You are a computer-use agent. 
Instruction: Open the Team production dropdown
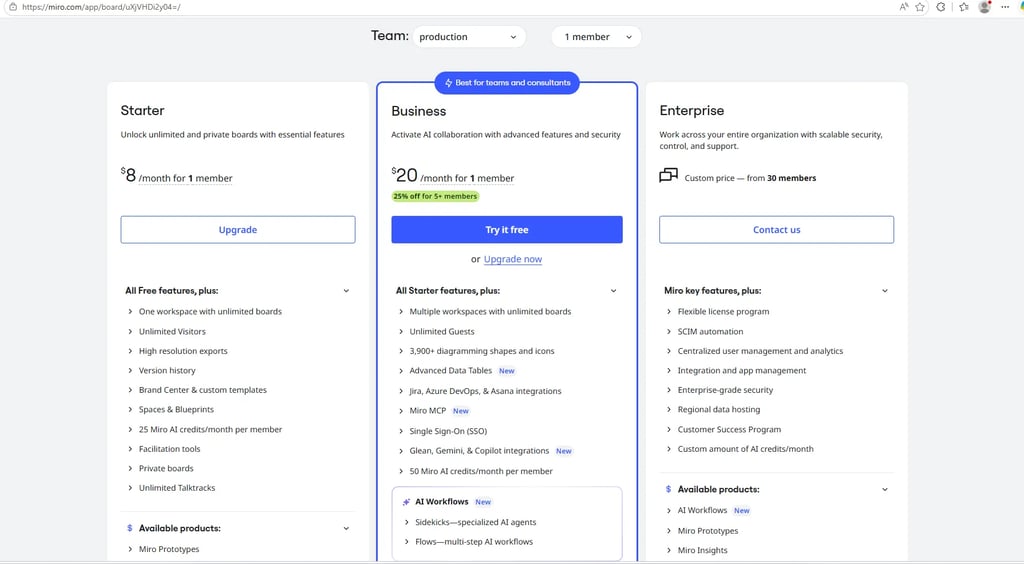469,37
